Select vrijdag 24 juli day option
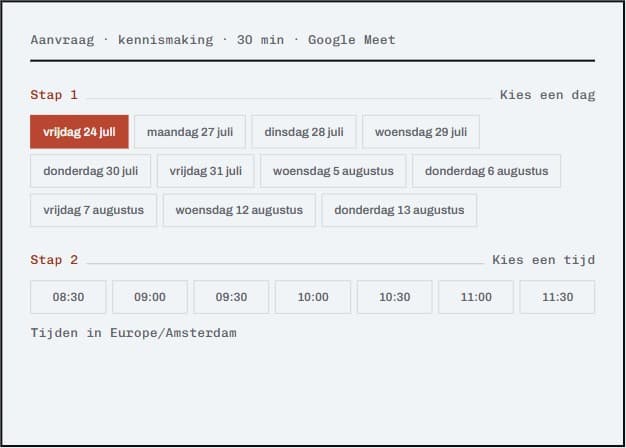Image resolution: width=626 pixels, height=448 pixels. point(79,132)
